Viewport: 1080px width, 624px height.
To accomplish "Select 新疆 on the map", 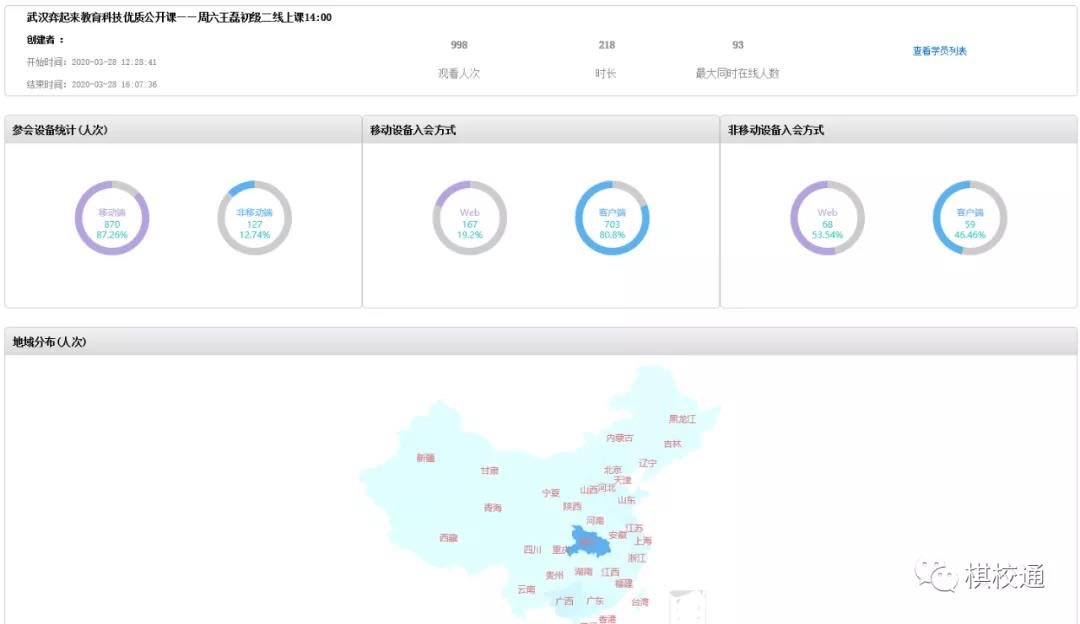I will [x=426, y=458].
